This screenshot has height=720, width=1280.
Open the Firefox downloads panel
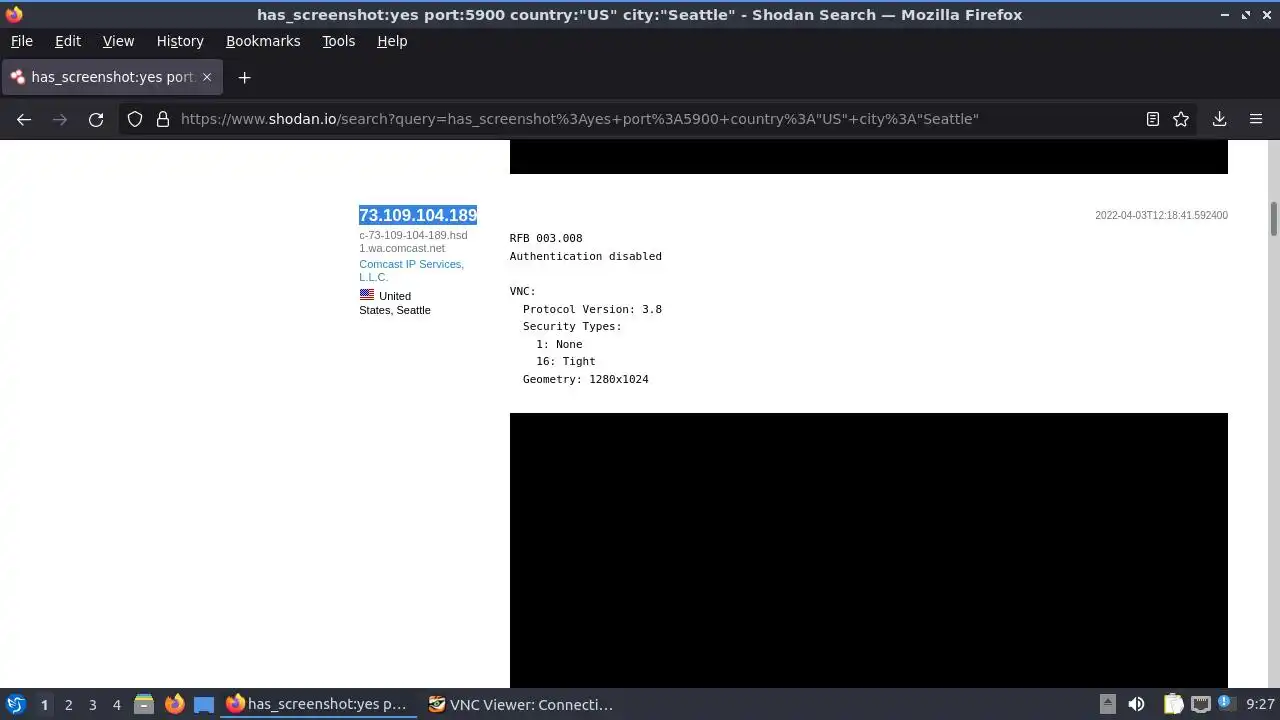1219,119
